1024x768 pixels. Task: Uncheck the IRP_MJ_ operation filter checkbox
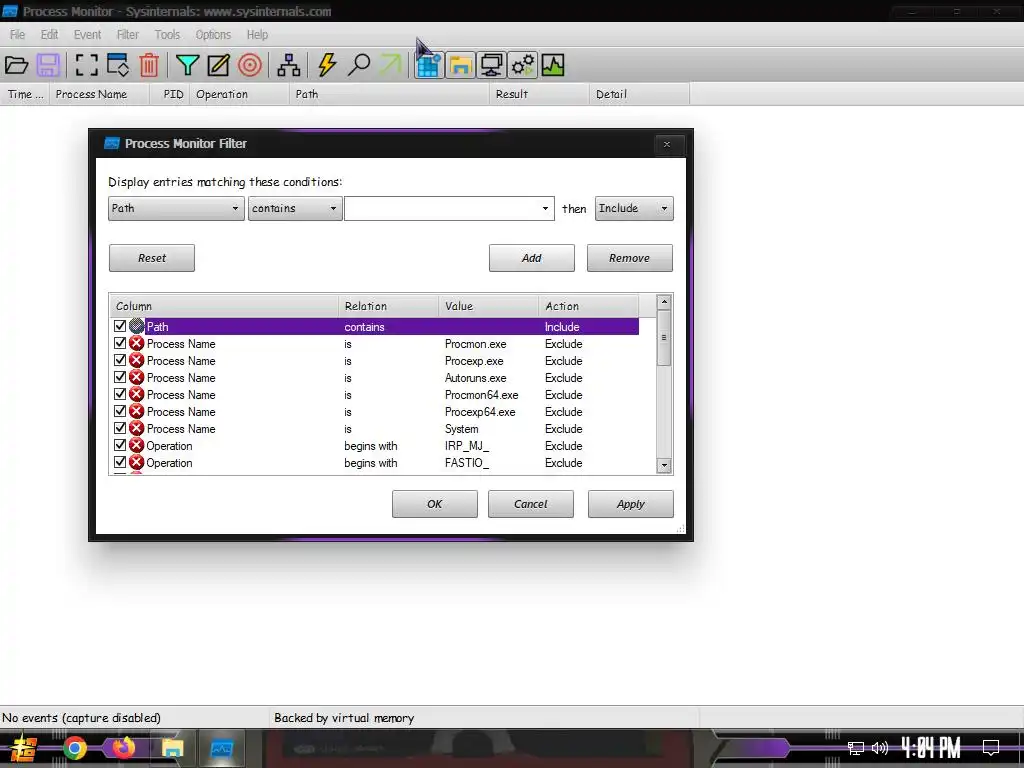click(x=120, y=445)
